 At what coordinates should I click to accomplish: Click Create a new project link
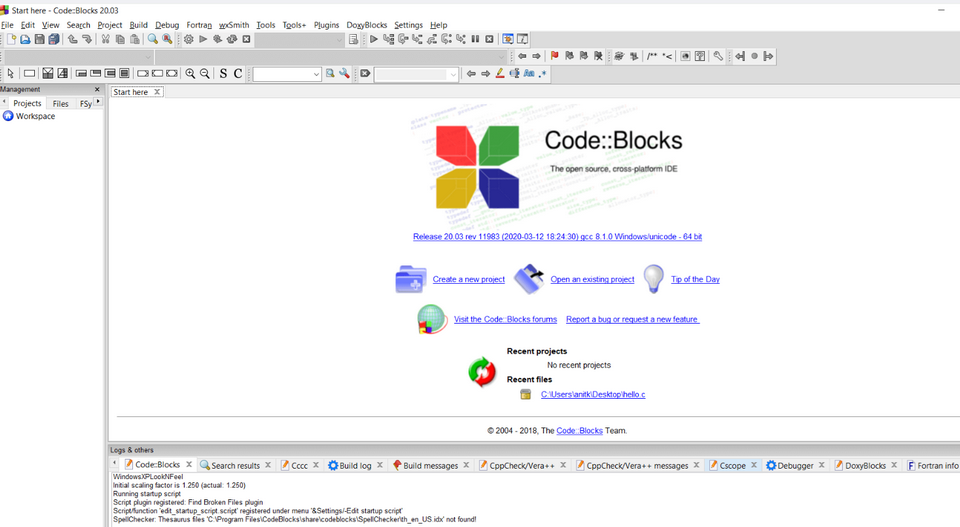[x=468, y=279]
